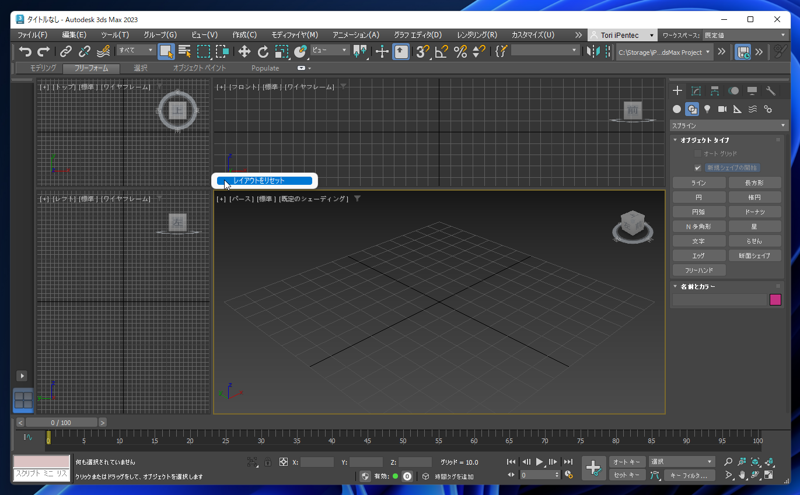Click the Select and Place icon

(x=301, y=51)
